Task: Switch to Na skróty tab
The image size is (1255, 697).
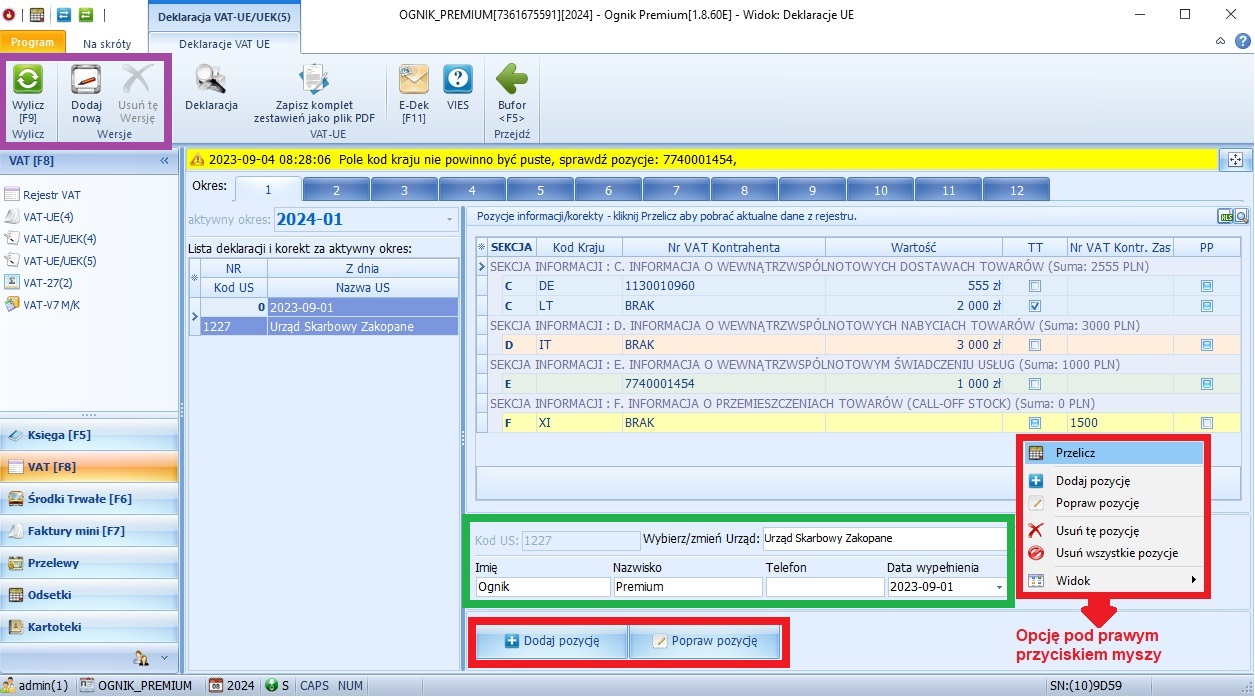Action: pos(107,44)
